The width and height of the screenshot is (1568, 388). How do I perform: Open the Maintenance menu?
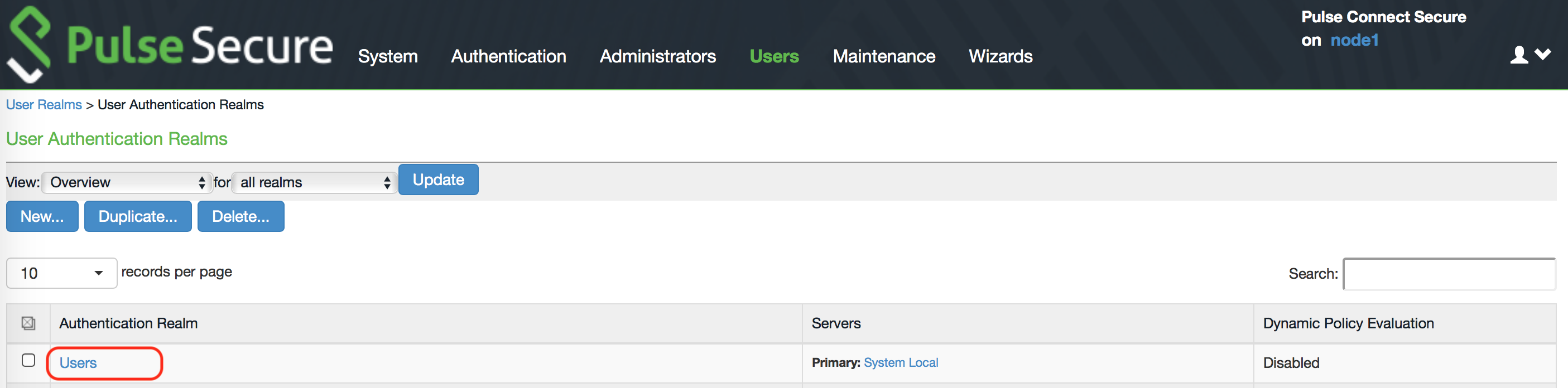point(884,56)
